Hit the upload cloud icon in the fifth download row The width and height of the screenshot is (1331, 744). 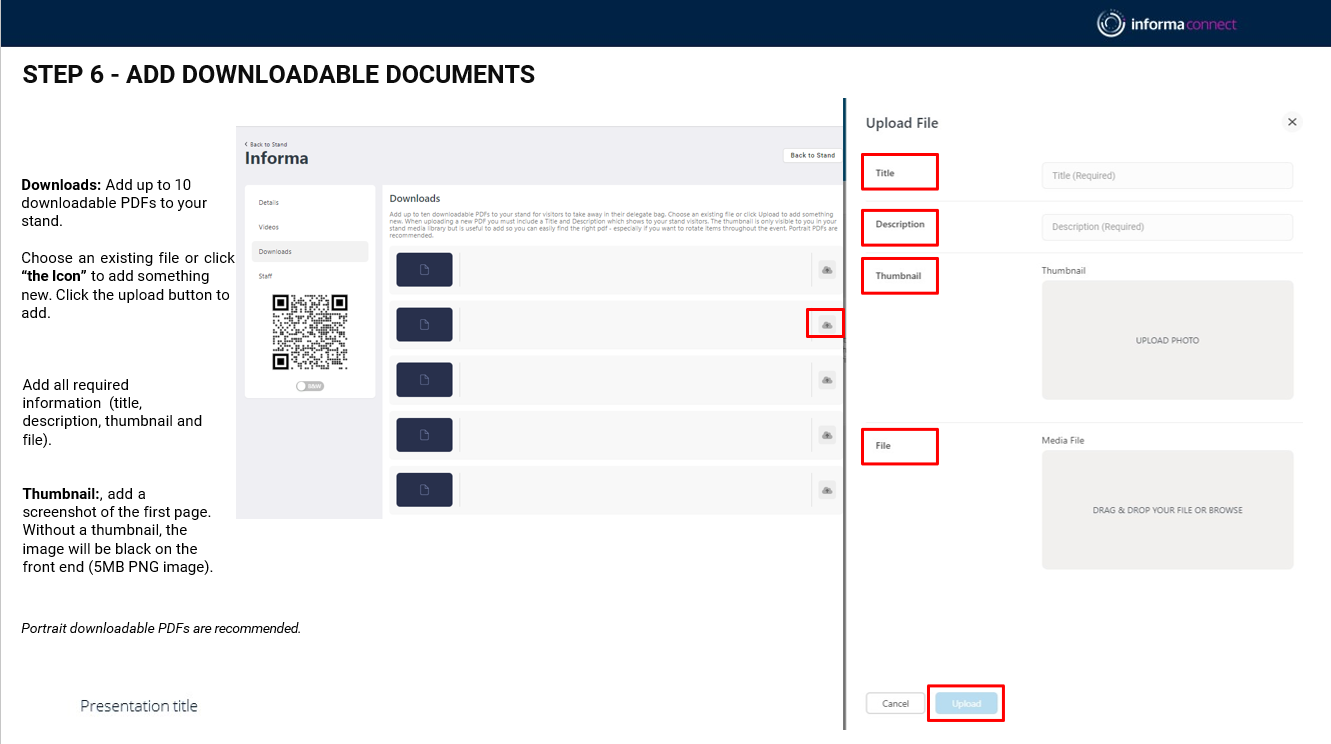(x=826, y=490)
